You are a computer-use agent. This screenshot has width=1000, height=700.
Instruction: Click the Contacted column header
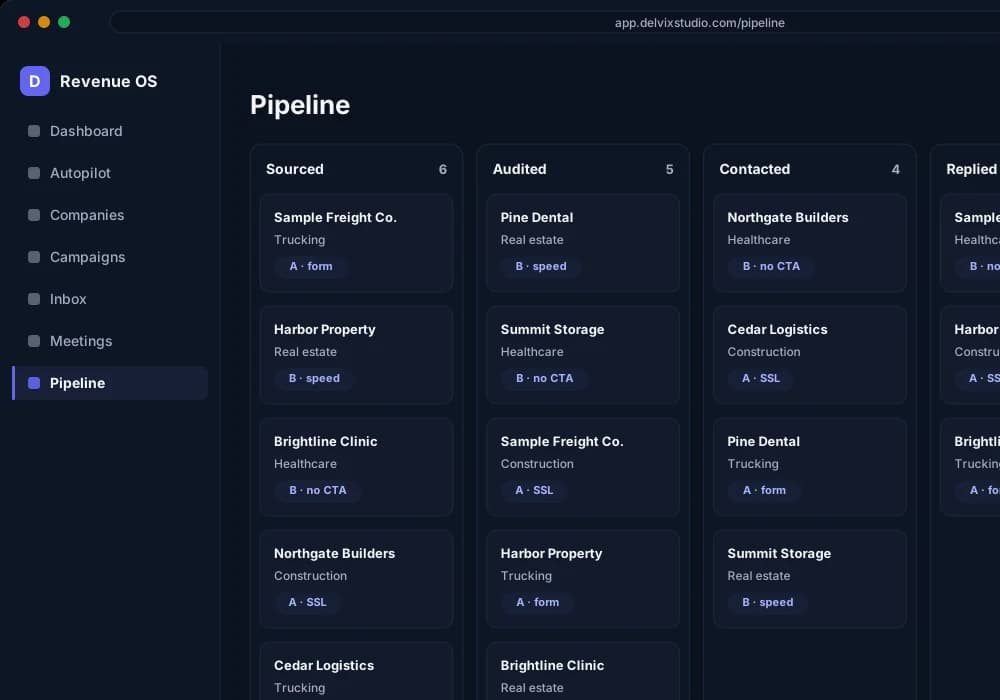[754, 169]
